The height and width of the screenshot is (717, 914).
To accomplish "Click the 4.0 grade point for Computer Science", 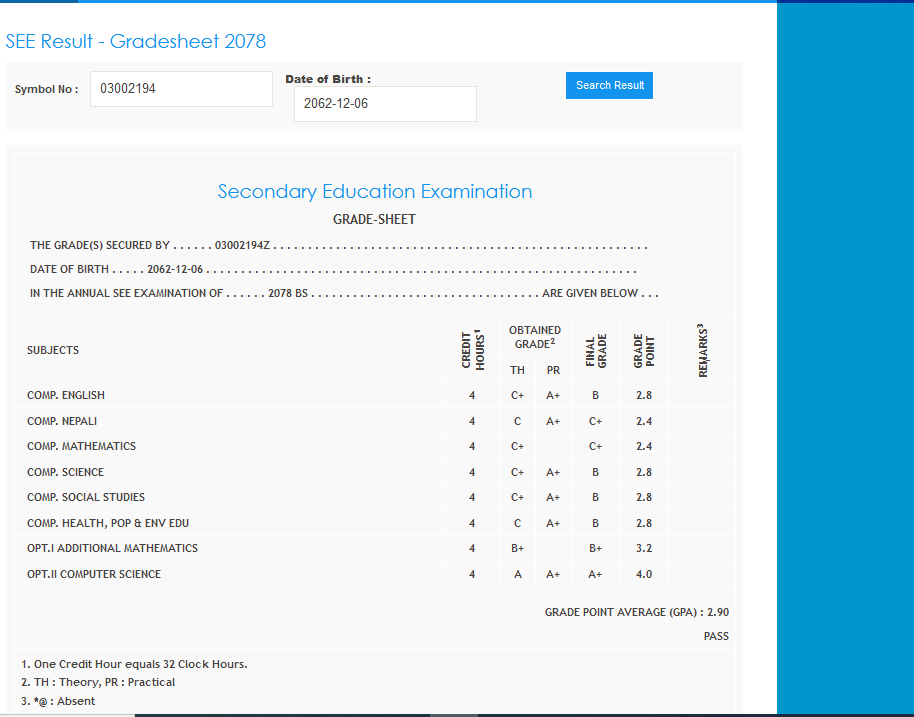I will 644,574.
